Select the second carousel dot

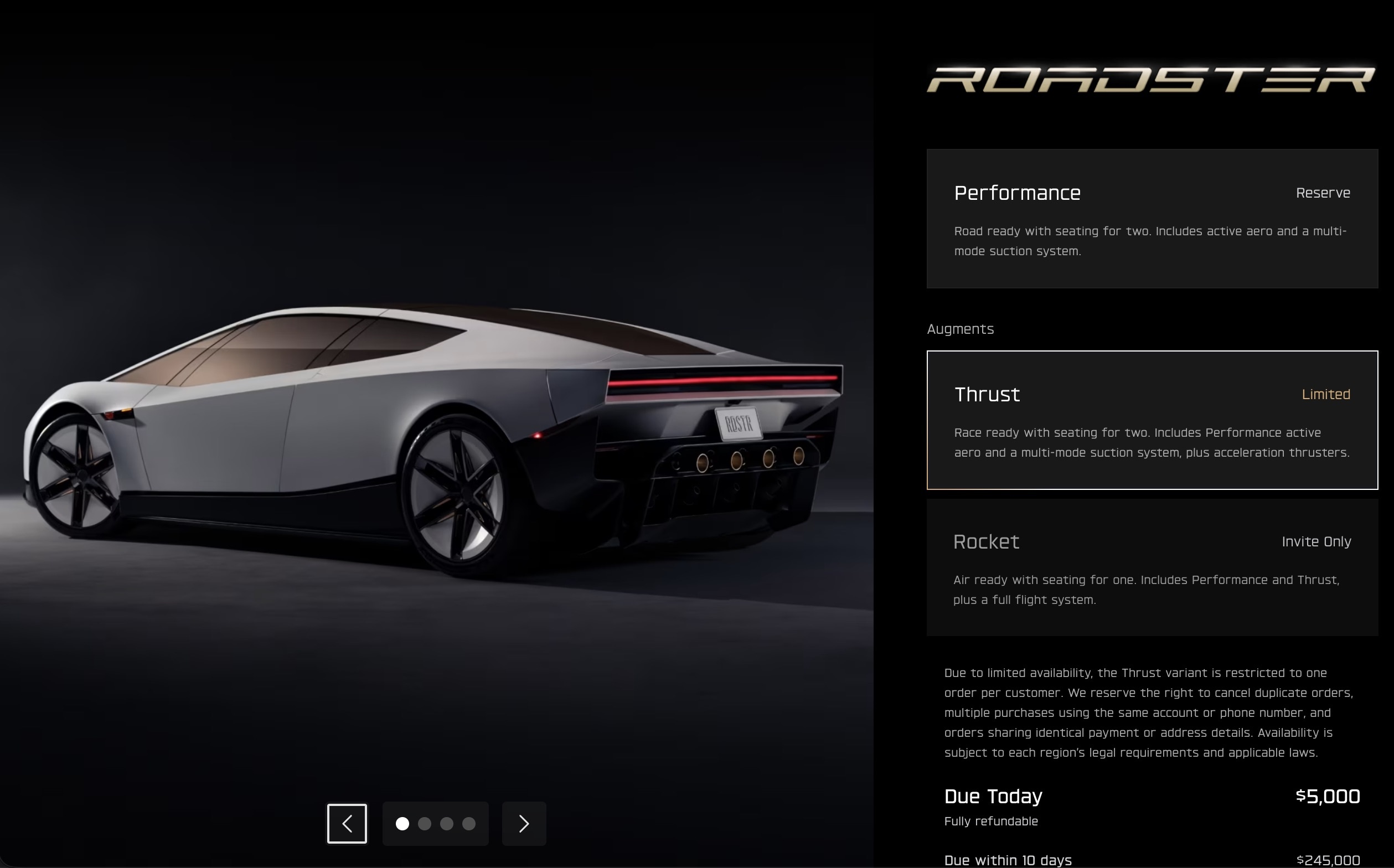coord(424,824)
